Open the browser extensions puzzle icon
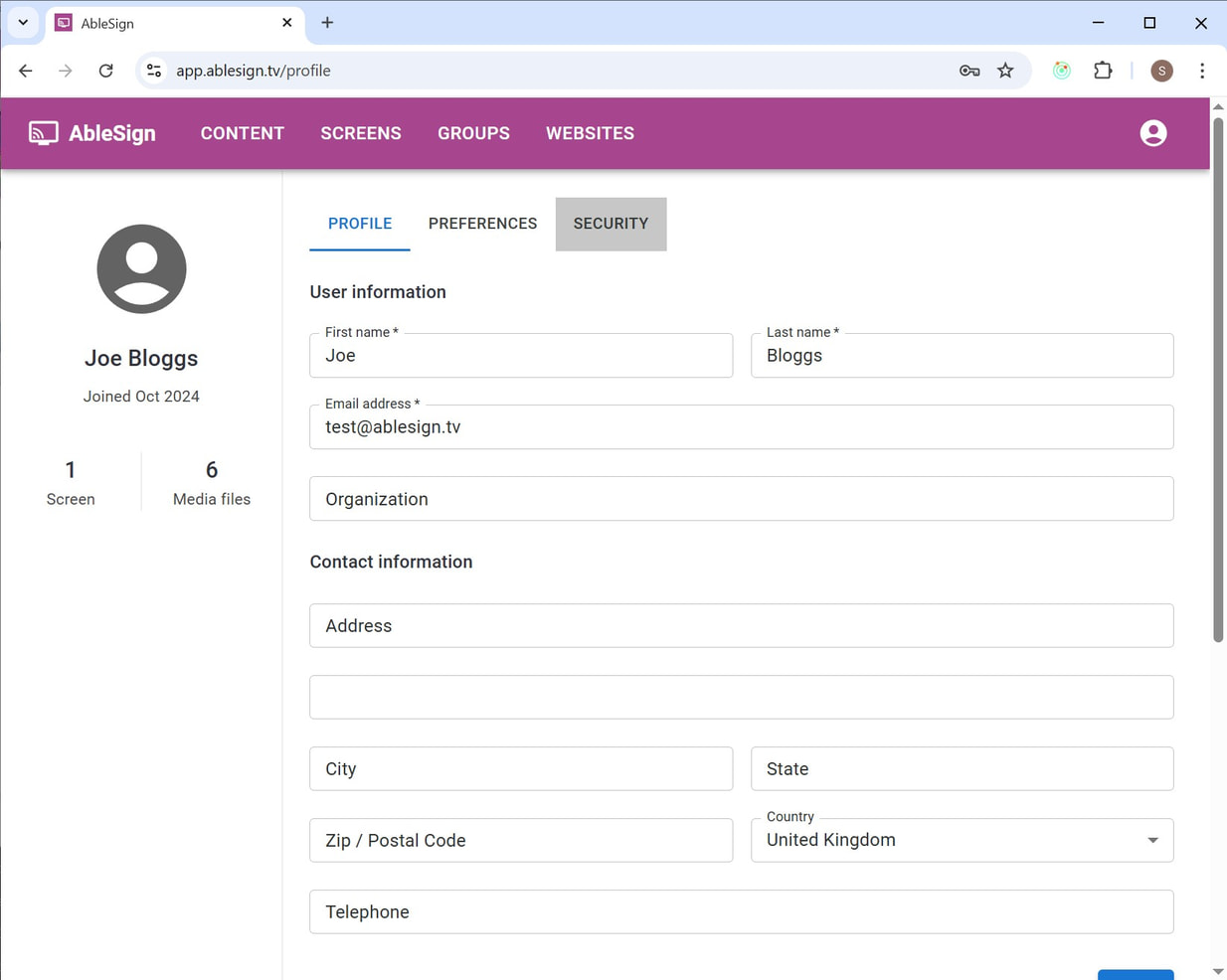 pos(1103,71)
